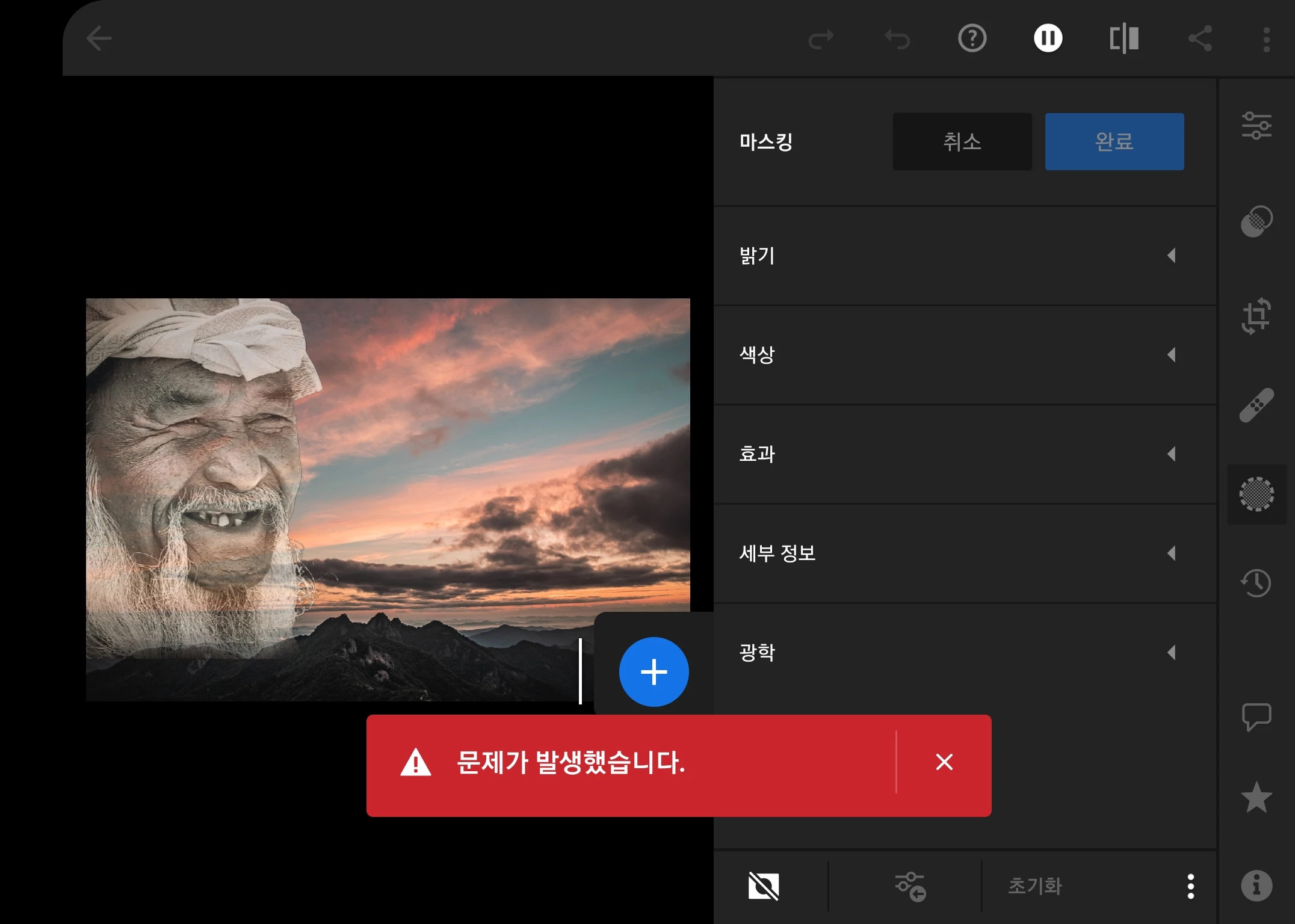The image size is (1295, 924).
Task: Open the star rating panel icon
Action: [1256, 798]
